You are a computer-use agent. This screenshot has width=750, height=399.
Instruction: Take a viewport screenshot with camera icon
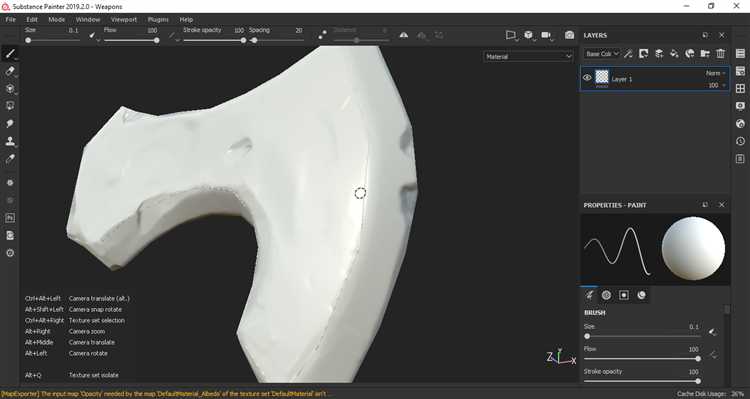click(x=569, y=35)
